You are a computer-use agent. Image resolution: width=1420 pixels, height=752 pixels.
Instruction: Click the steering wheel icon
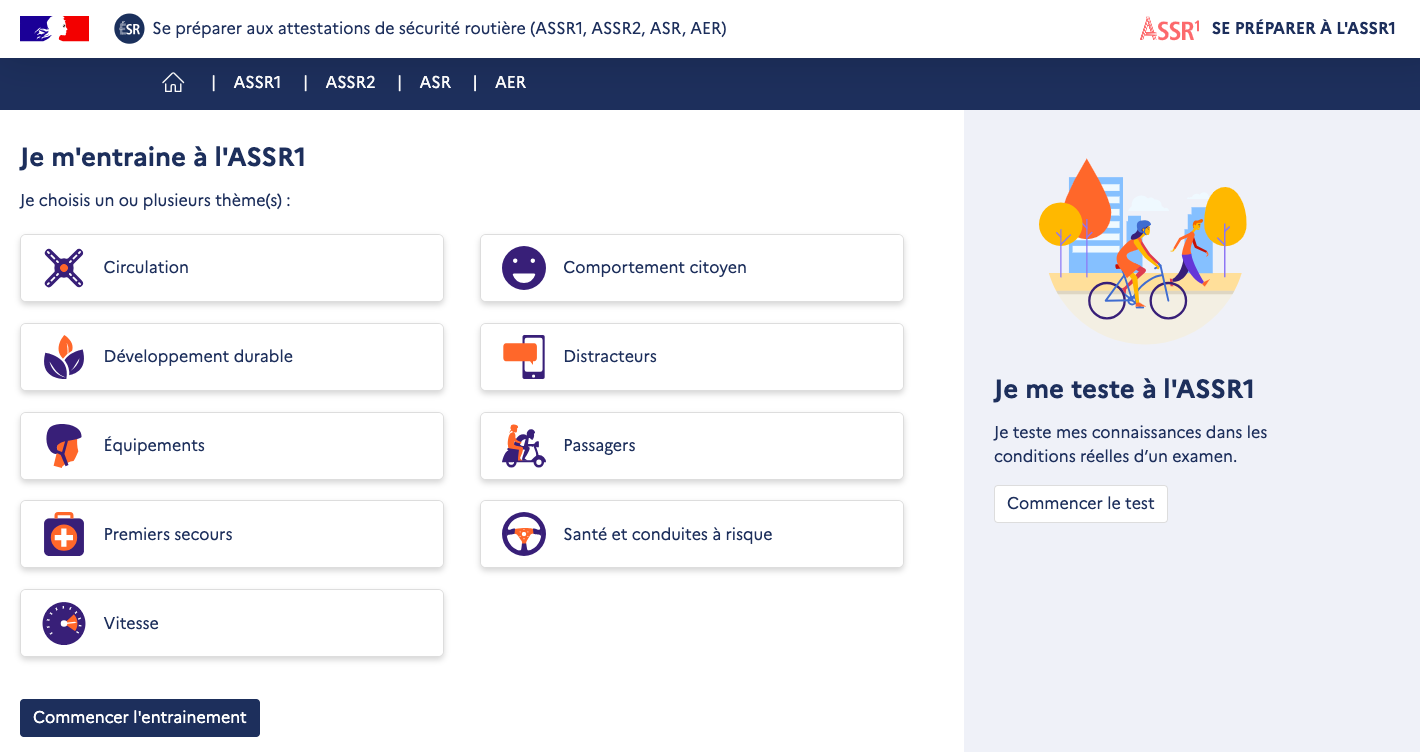click(524, 535)
